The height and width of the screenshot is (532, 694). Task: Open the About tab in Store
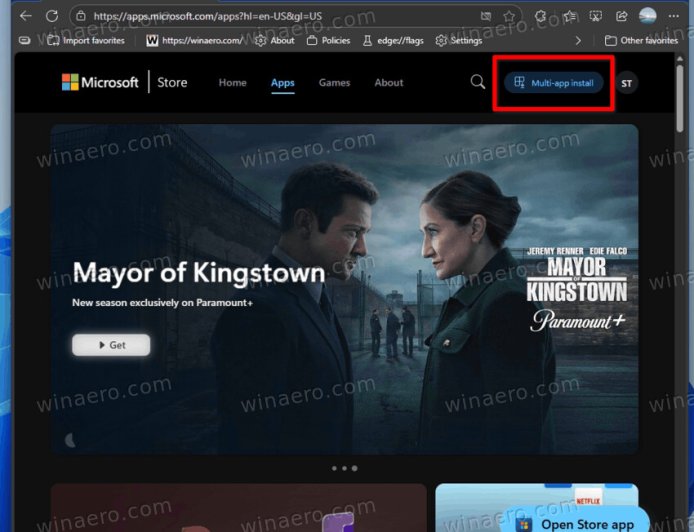tap(388, 83)
